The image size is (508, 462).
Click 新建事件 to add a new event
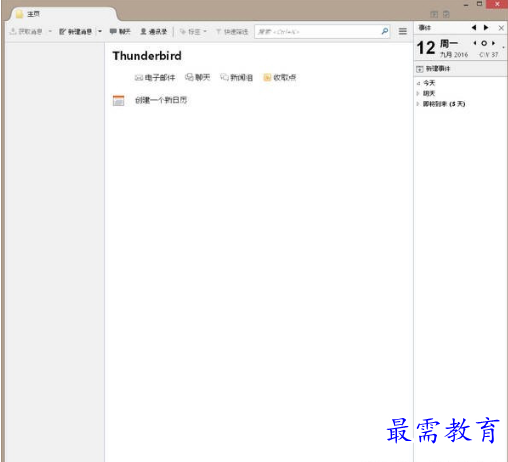click(433, 69)
